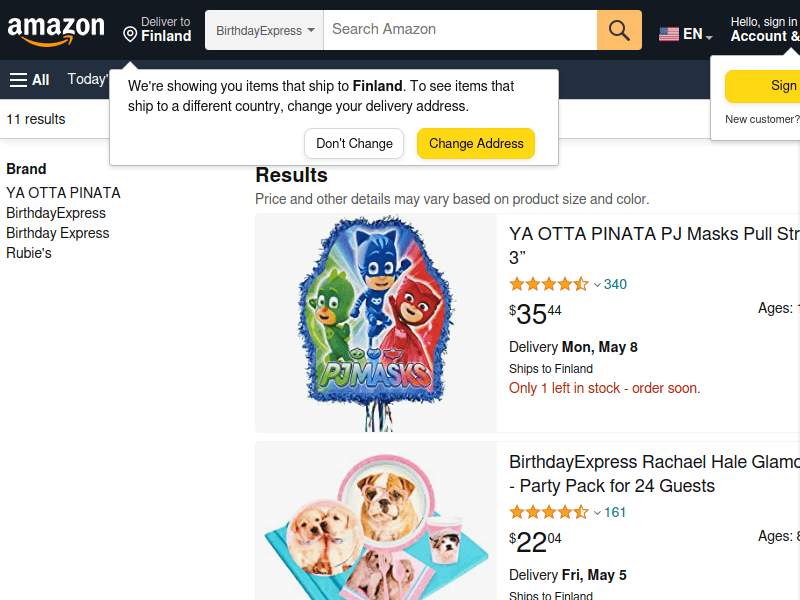The image size is (800, 600).
Task: Expand the PJ Masks rating breakdown chevron
Action: 597,285
